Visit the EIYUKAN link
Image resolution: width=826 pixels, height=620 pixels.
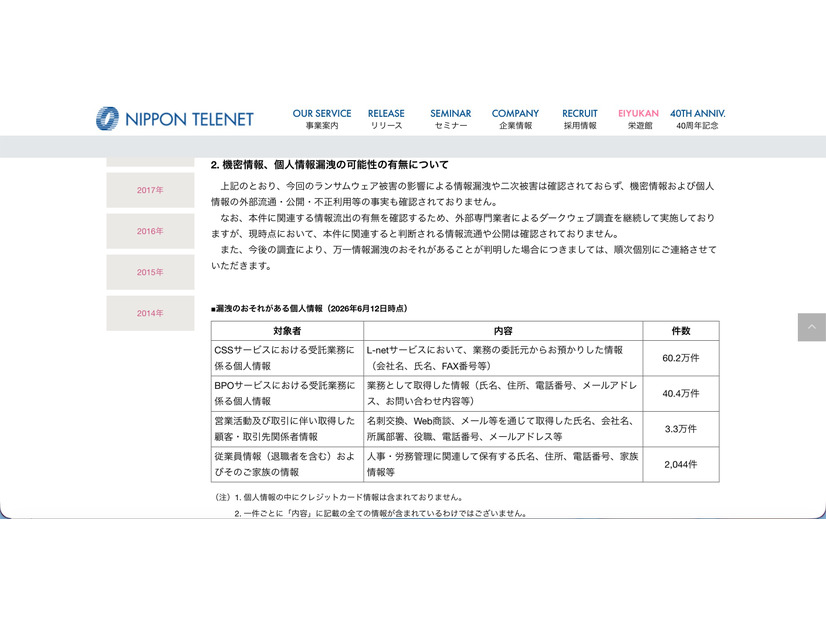[638, 119]
